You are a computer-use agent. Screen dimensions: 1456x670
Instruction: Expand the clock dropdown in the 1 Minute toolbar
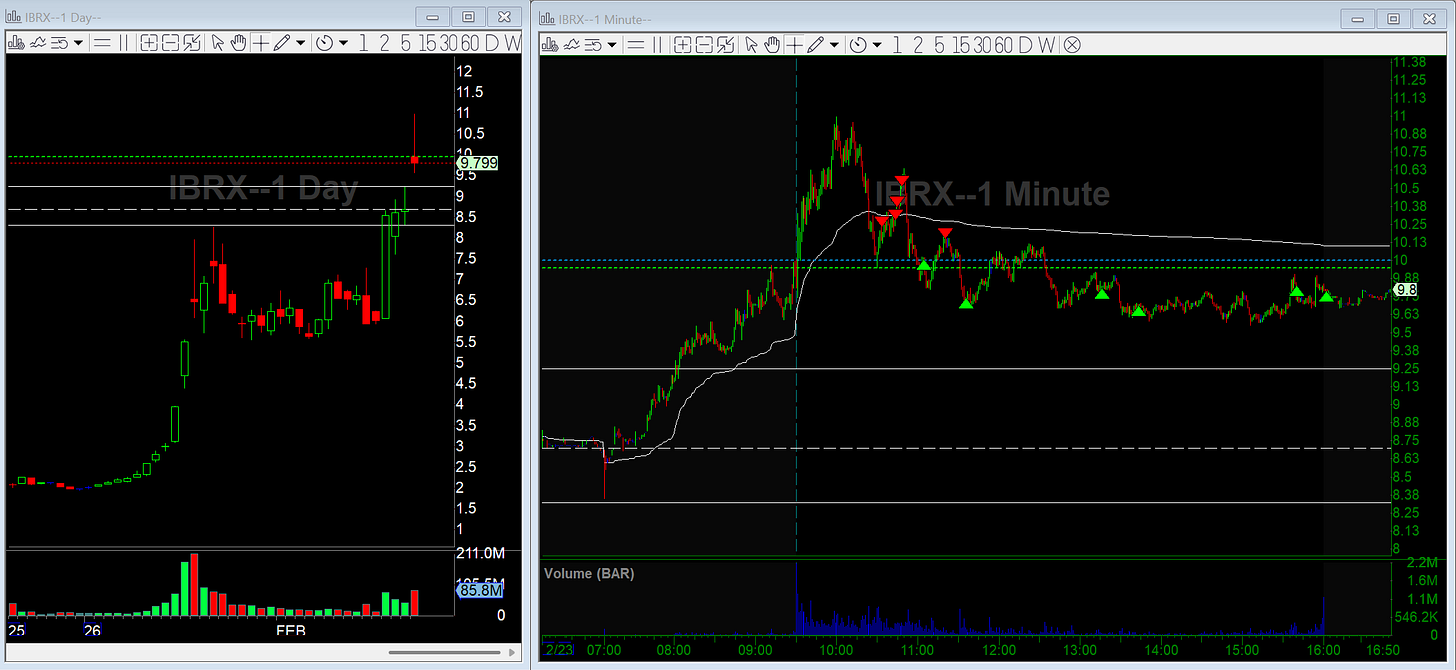[877, 45]
